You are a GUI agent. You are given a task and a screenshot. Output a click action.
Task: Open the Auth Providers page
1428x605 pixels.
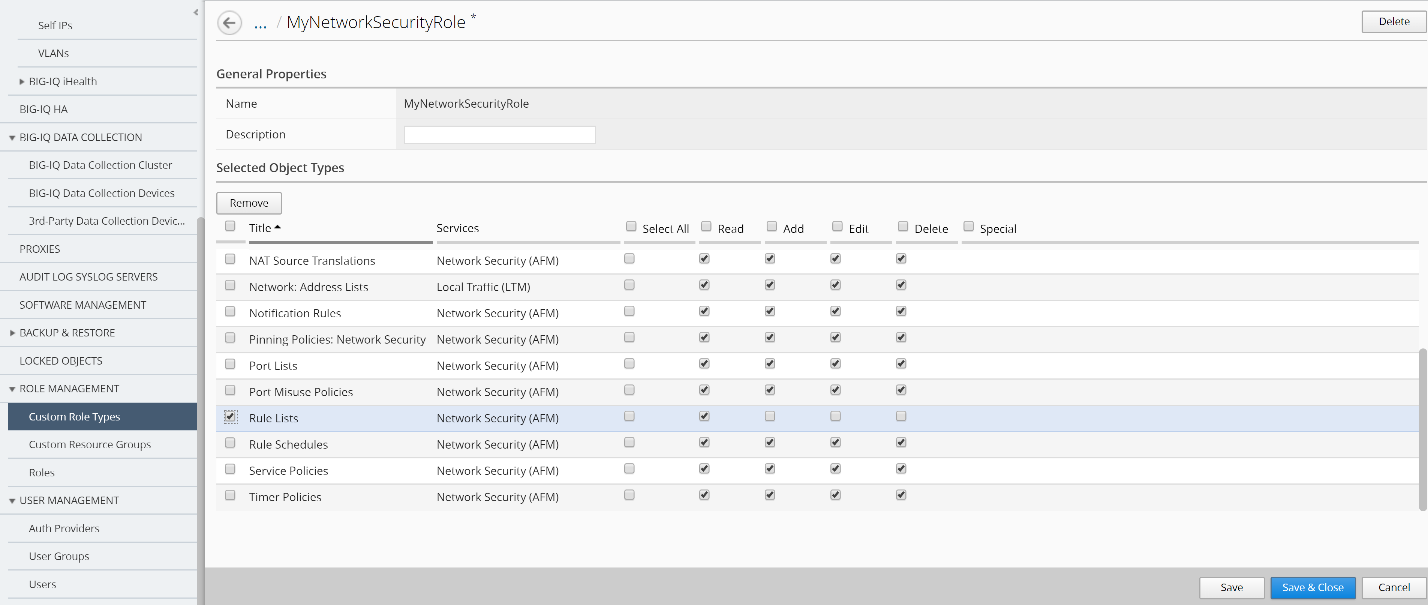64,528
